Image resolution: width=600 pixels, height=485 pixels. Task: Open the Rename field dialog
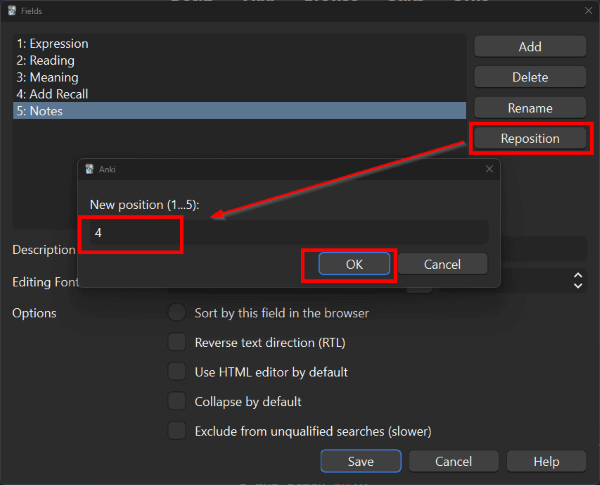click(530, 108)
